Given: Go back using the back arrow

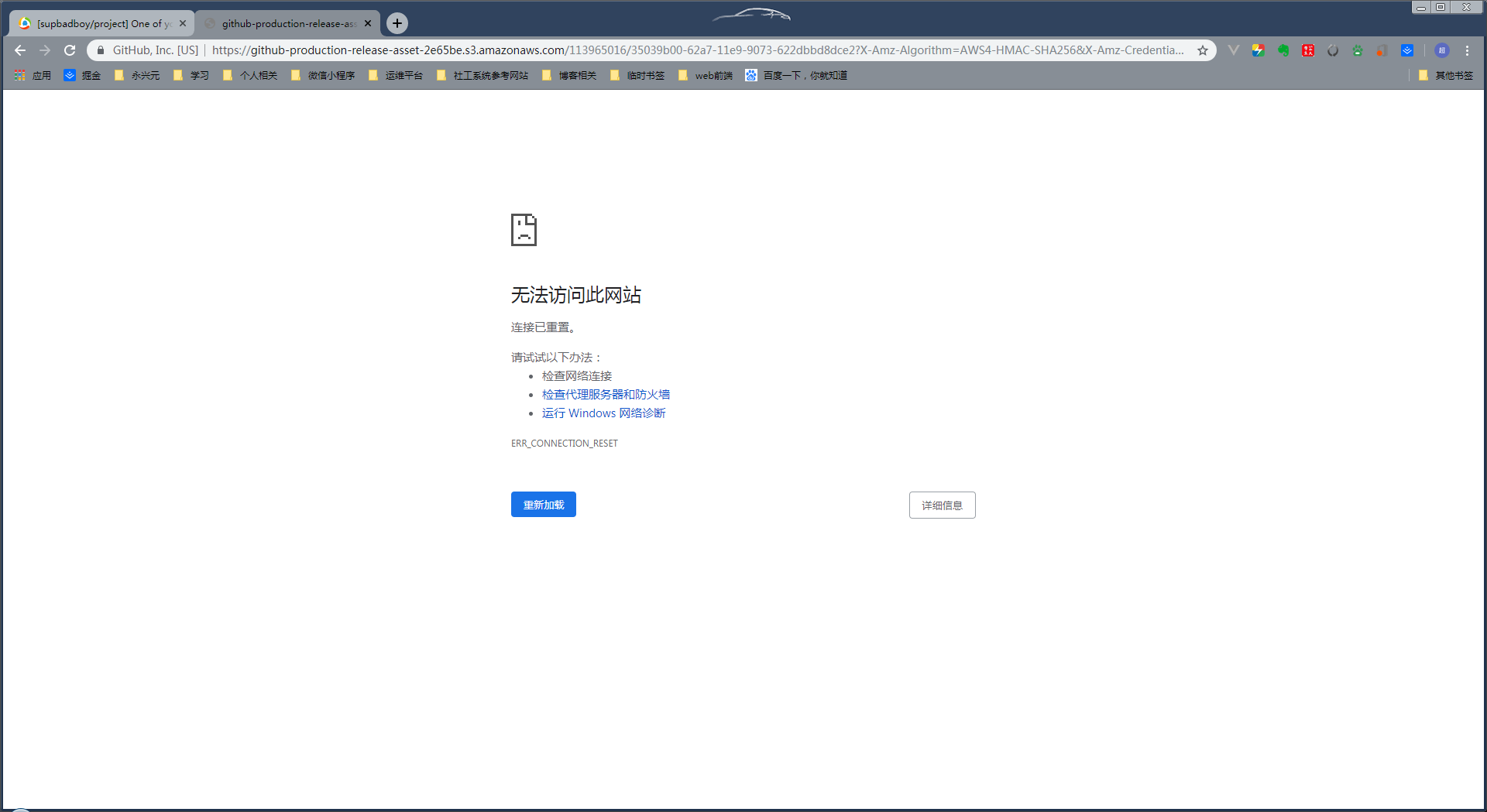Looking at the screenshot, I should pos(19,50).
